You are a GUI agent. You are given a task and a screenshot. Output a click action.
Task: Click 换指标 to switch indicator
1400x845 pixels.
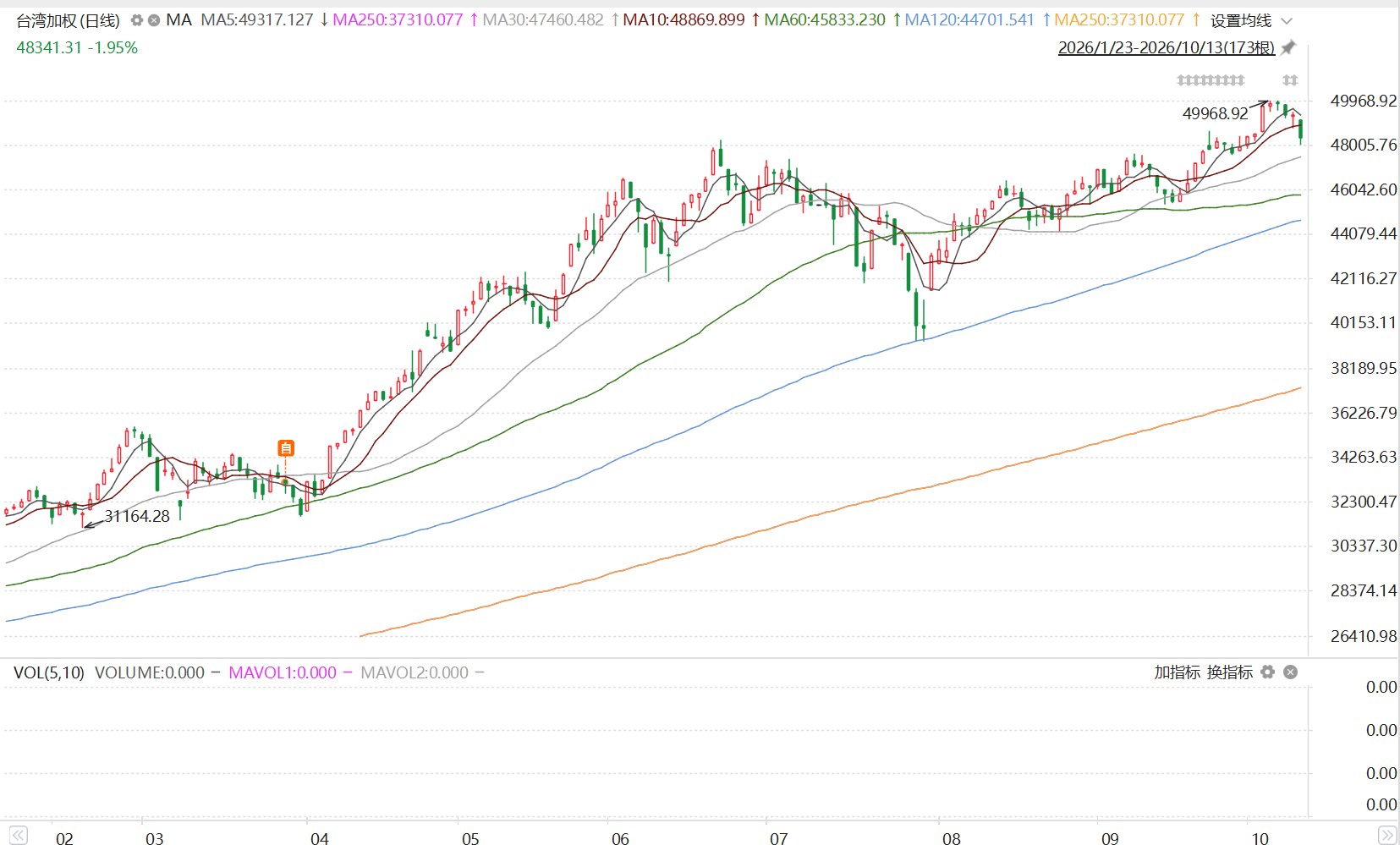point(1230,672)
